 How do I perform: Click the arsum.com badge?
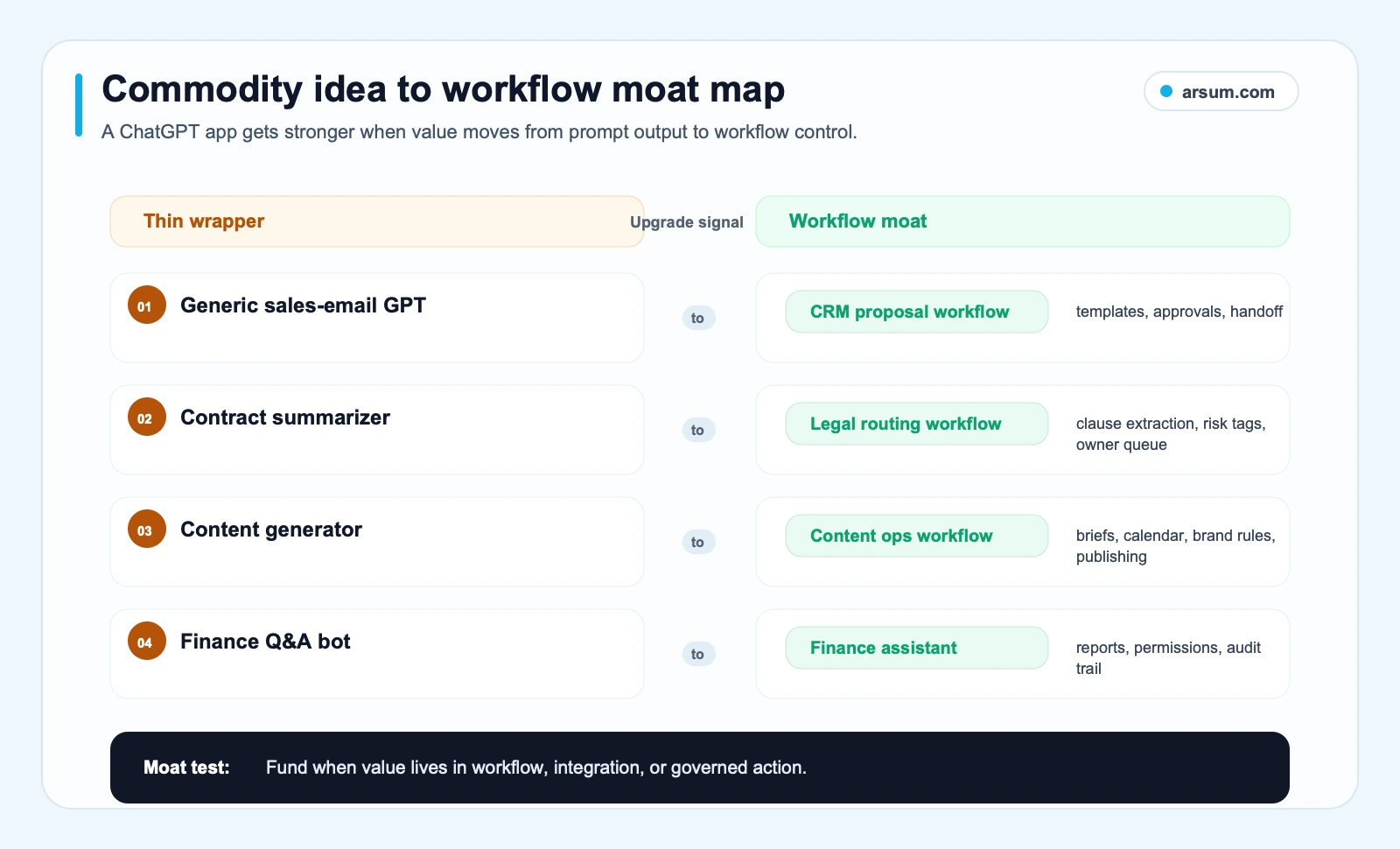point(1221,91)
